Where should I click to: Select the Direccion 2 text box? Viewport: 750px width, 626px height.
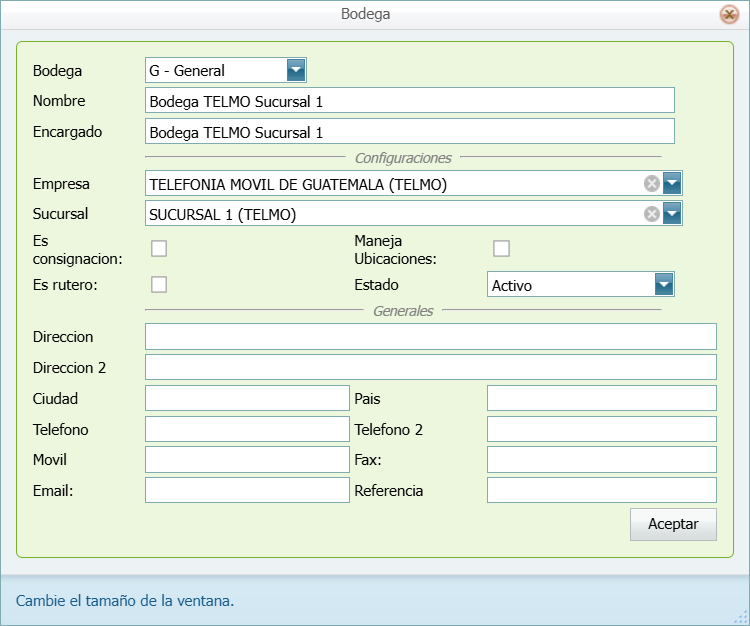tap(430, 368)
